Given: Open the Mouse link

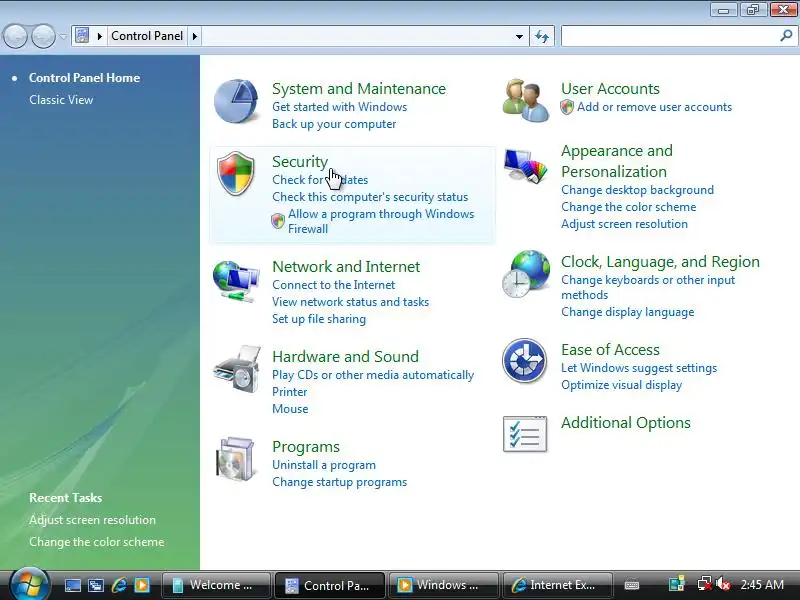Looking at the screenshot, I should (290, 409).
